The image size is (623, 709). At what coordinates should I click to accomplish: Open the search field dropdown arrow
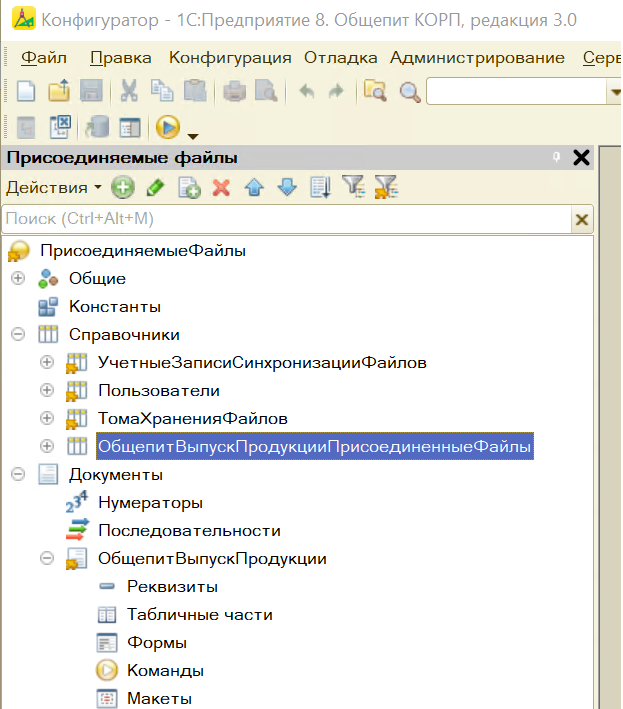614,92
